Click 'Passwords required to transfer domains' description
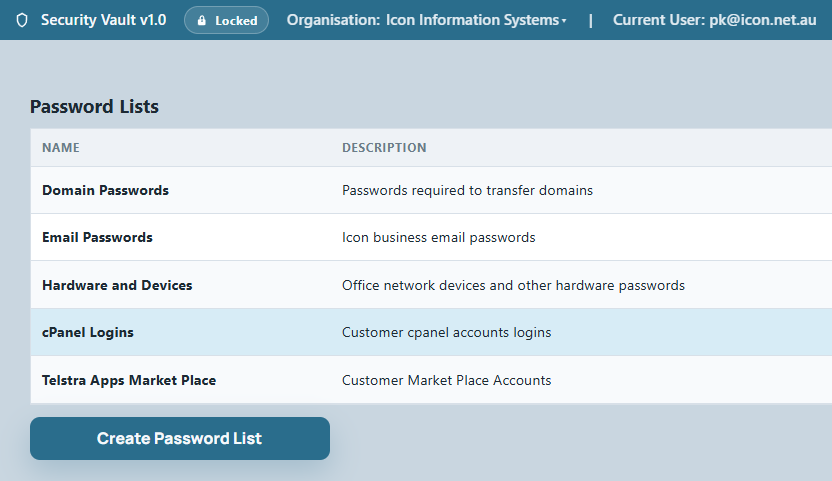The height and width of the screenshot is (481, 832). pos(467,190)
